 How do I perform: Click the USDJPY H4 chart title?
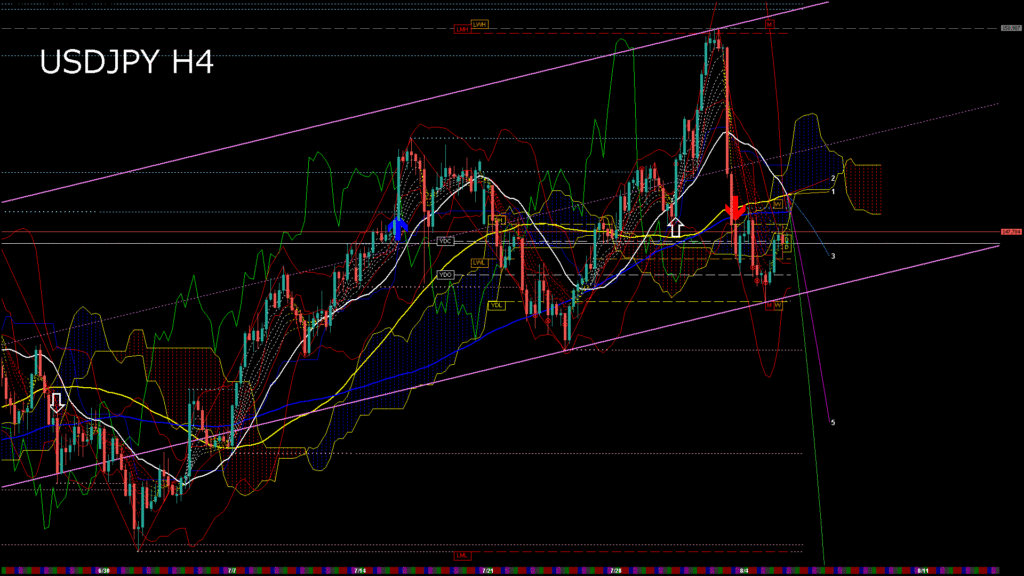tap(126, 63)
